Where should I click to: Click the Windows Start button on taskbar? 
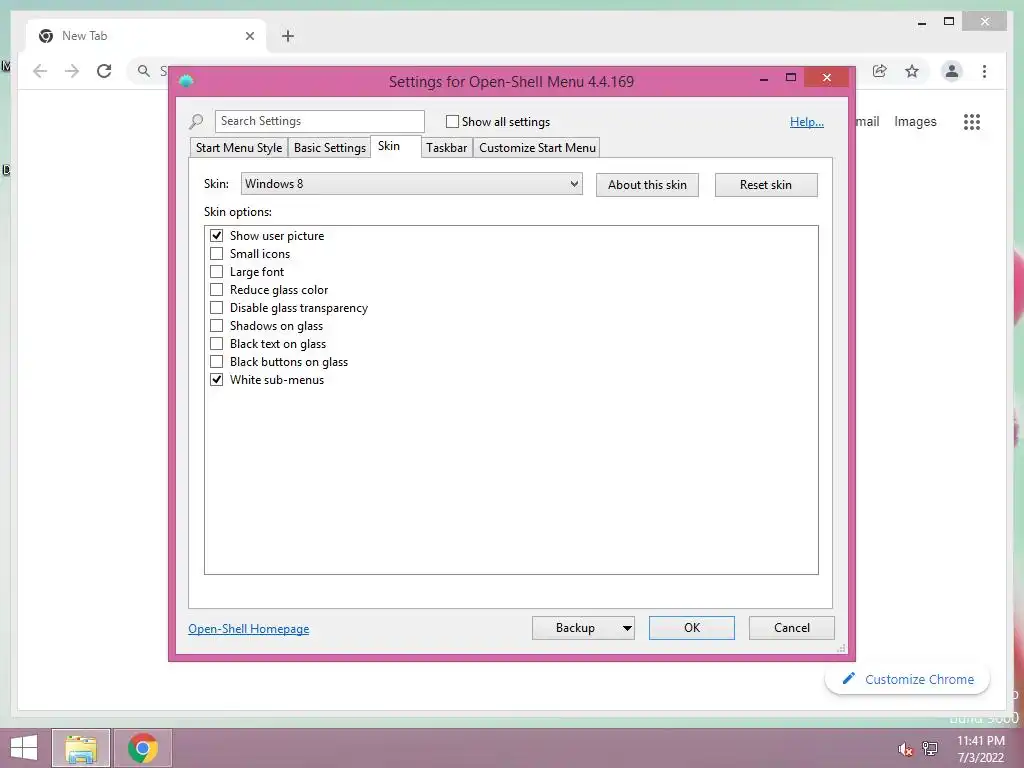click(24, 748)
